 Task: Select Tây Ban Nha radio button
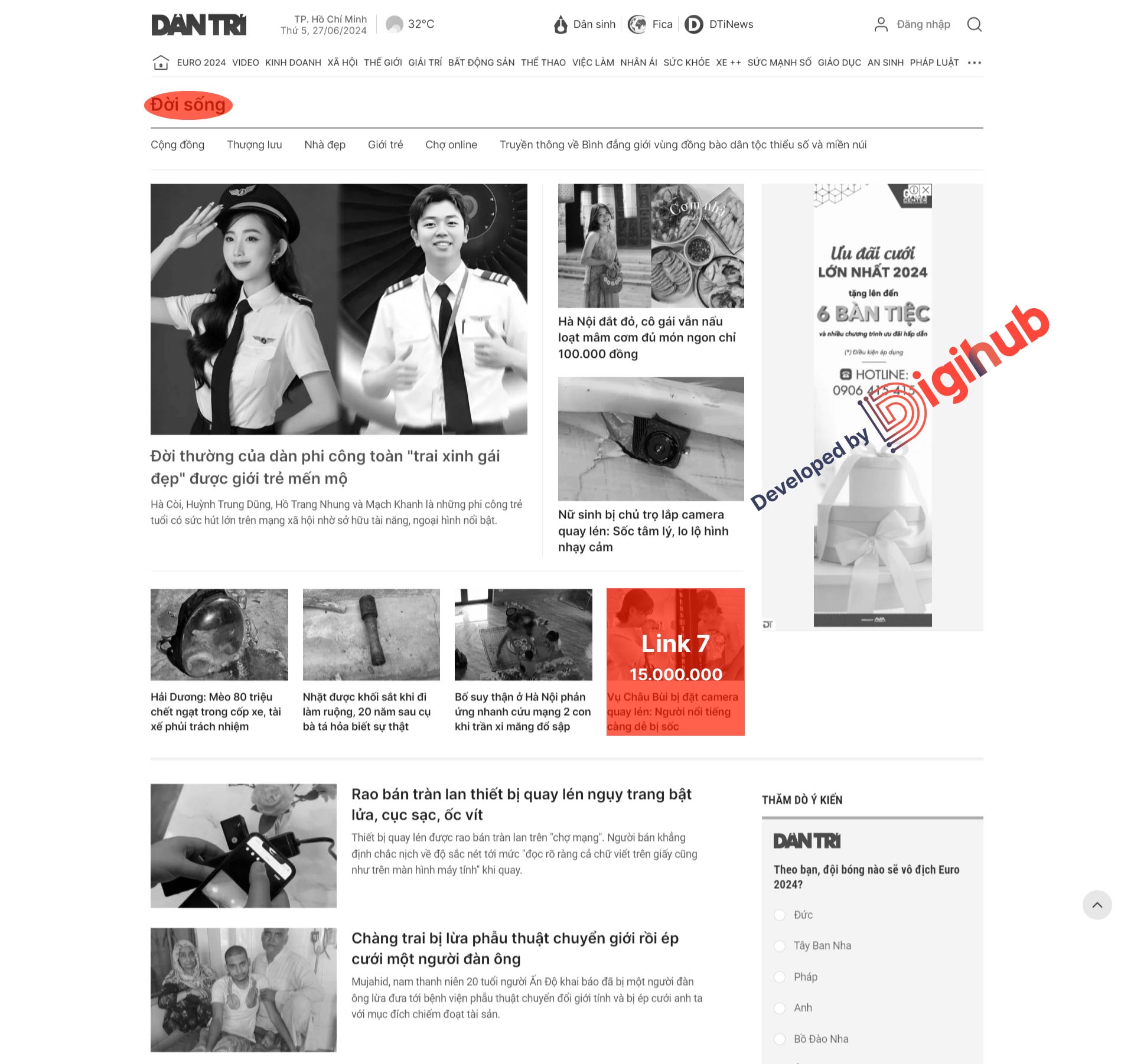[x=780, y=945]
